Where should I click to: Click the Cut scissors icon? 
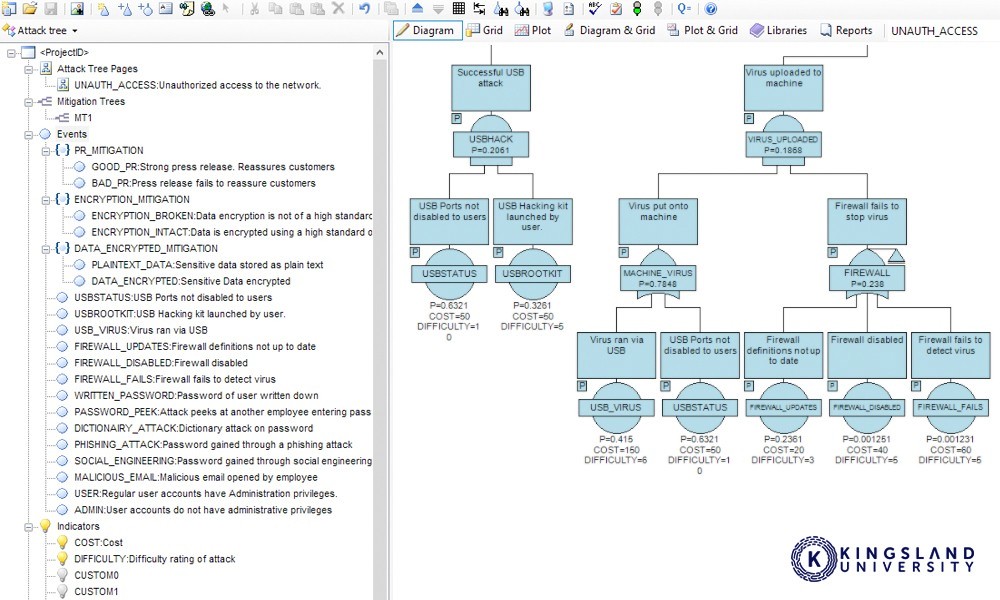[254, 8]
